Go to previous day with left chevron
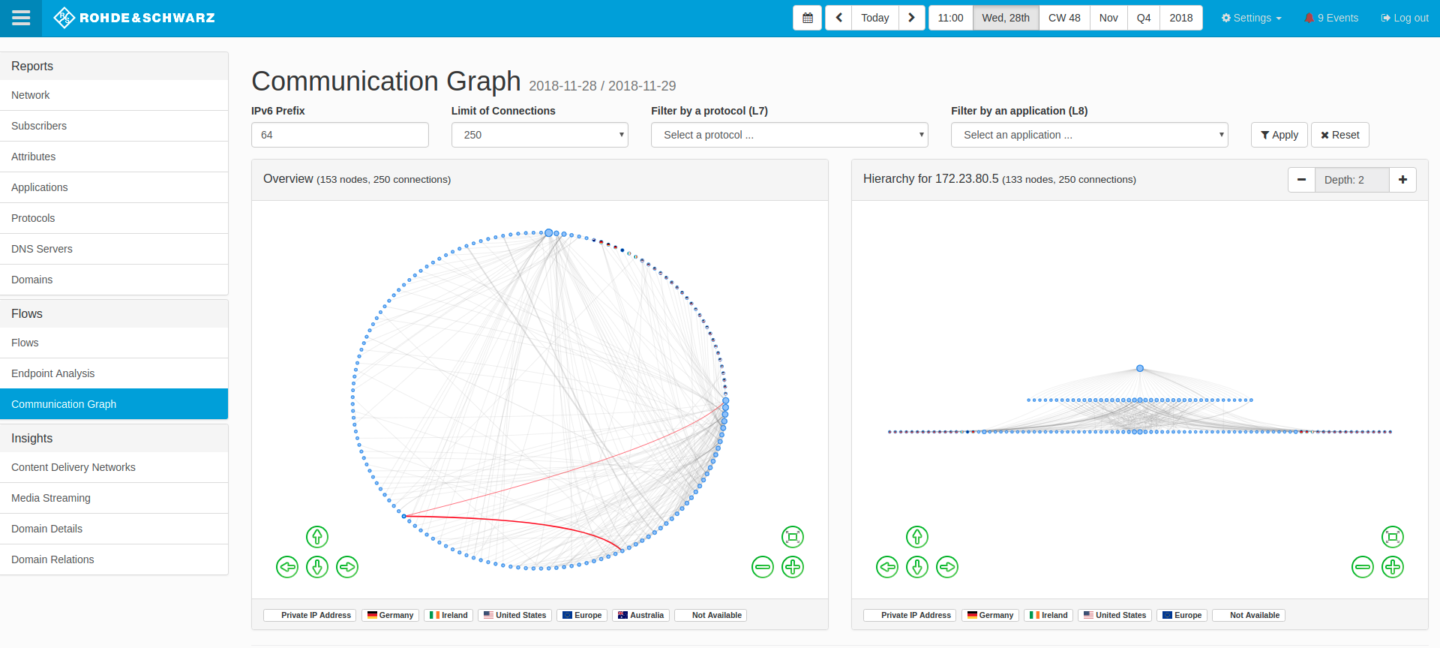This screenshot has height=648, width=1440. pos(838,18)
